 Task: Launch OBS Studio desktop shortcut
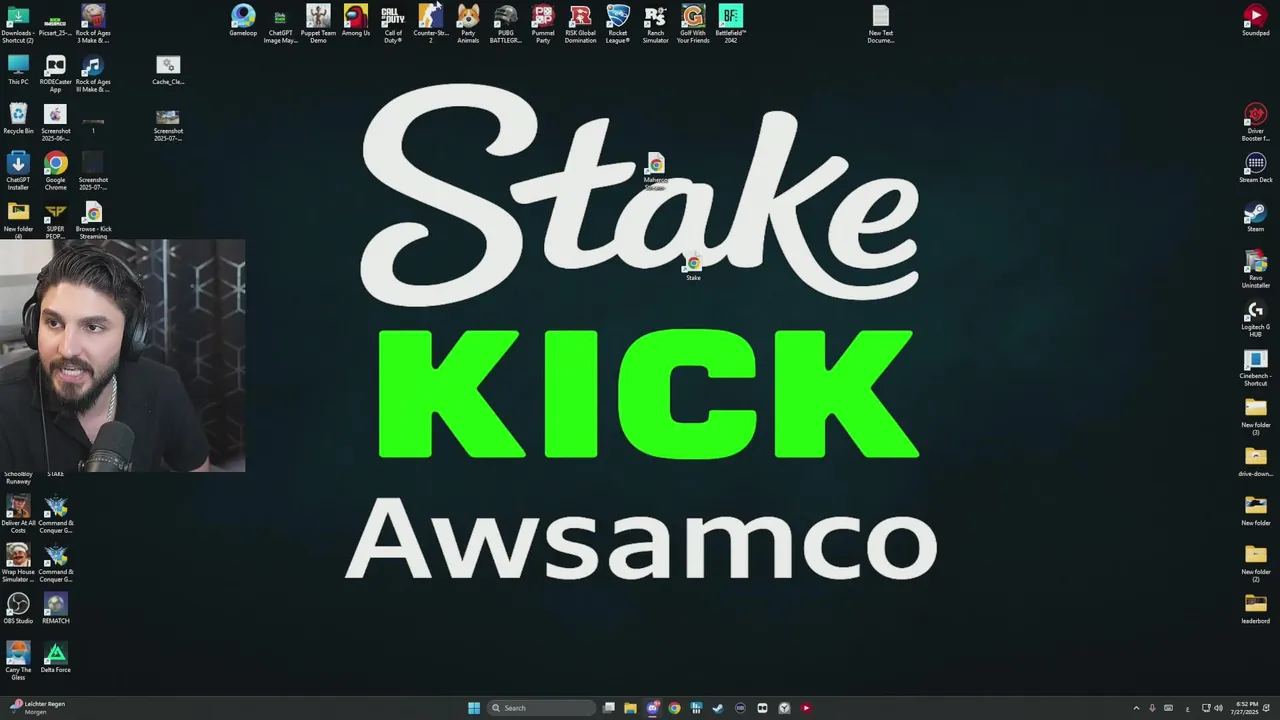(x=18, y=609)
